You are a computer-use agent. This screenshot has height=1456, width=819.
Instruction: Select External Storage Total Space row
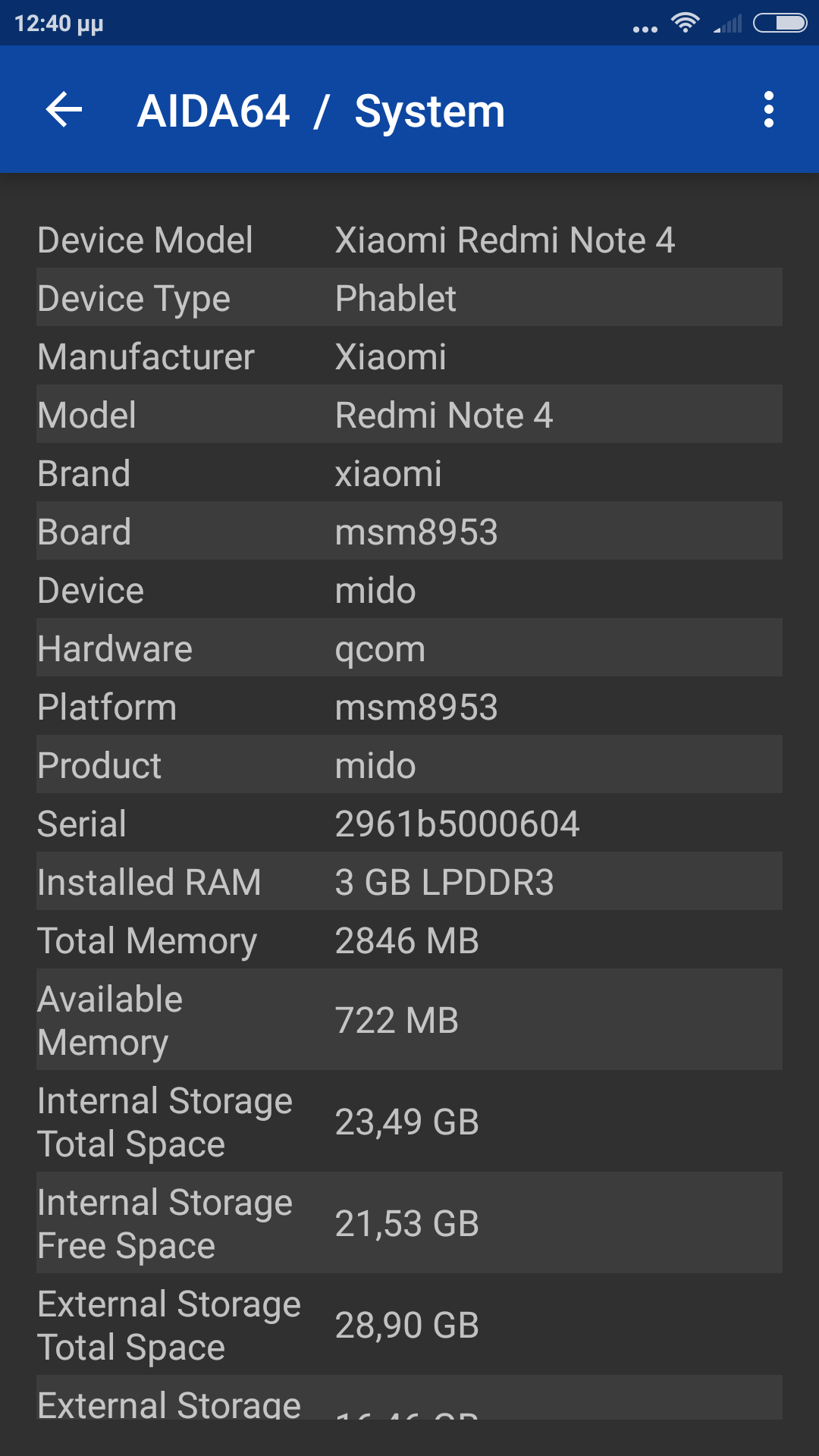409,1325
